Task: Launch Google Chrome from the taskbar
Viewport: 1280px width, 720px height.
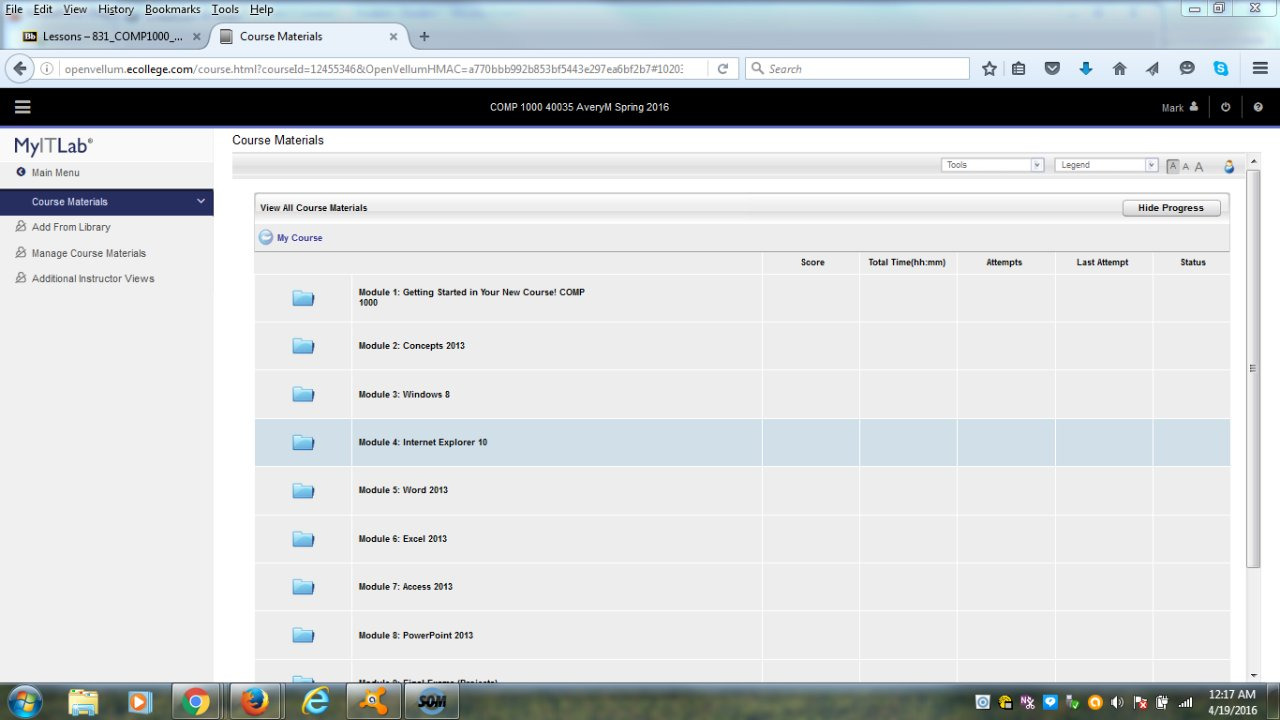Action: pyautogui.click(x=196, y=702)
